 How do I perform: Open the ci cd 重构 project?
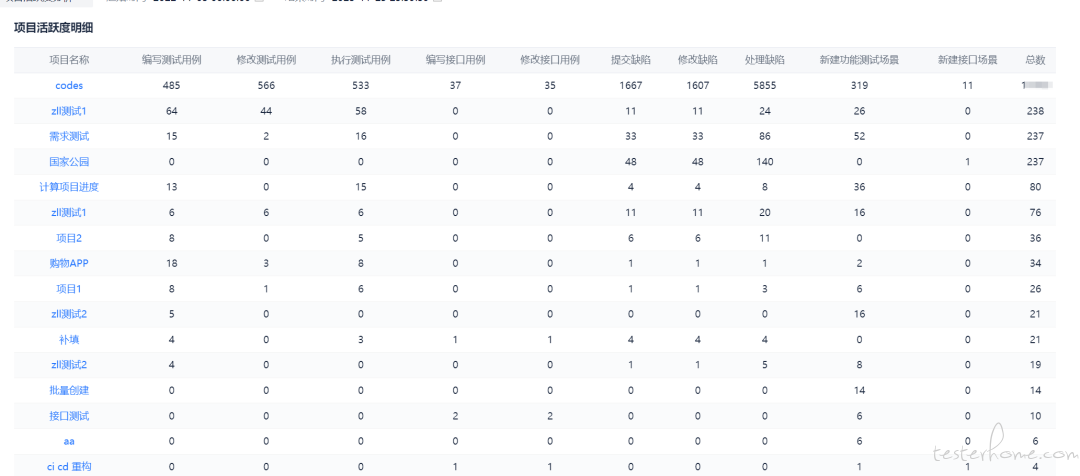coord(69,466)
